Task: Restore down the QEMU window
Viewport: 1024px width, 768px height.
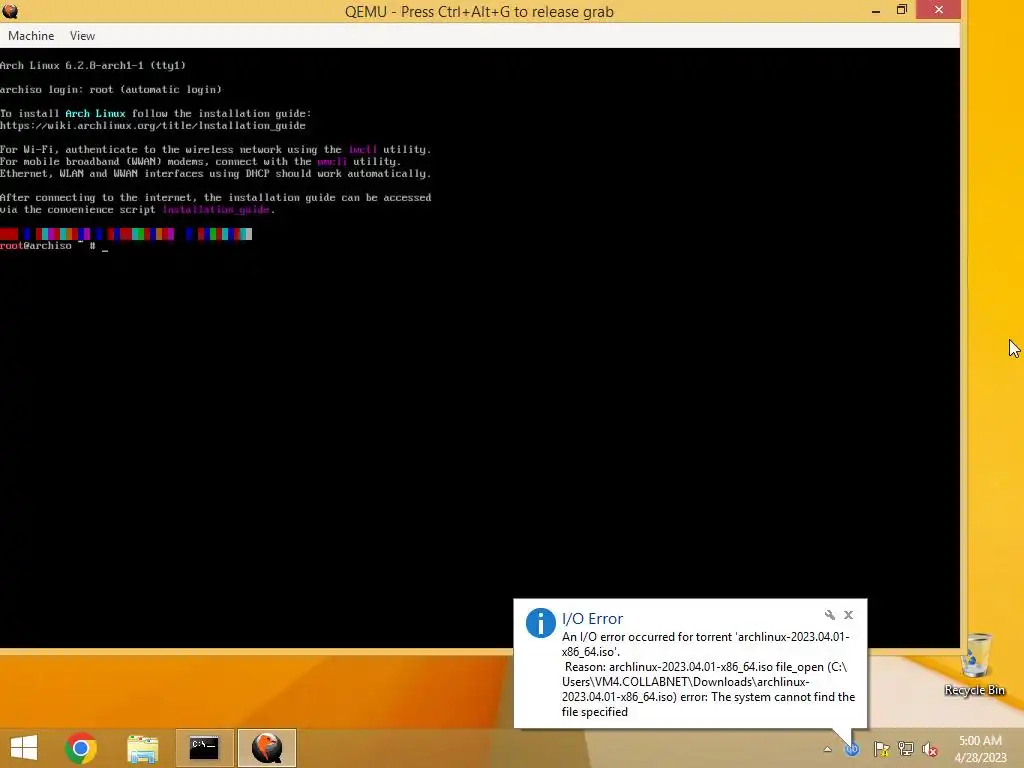Action: (902, 10)
